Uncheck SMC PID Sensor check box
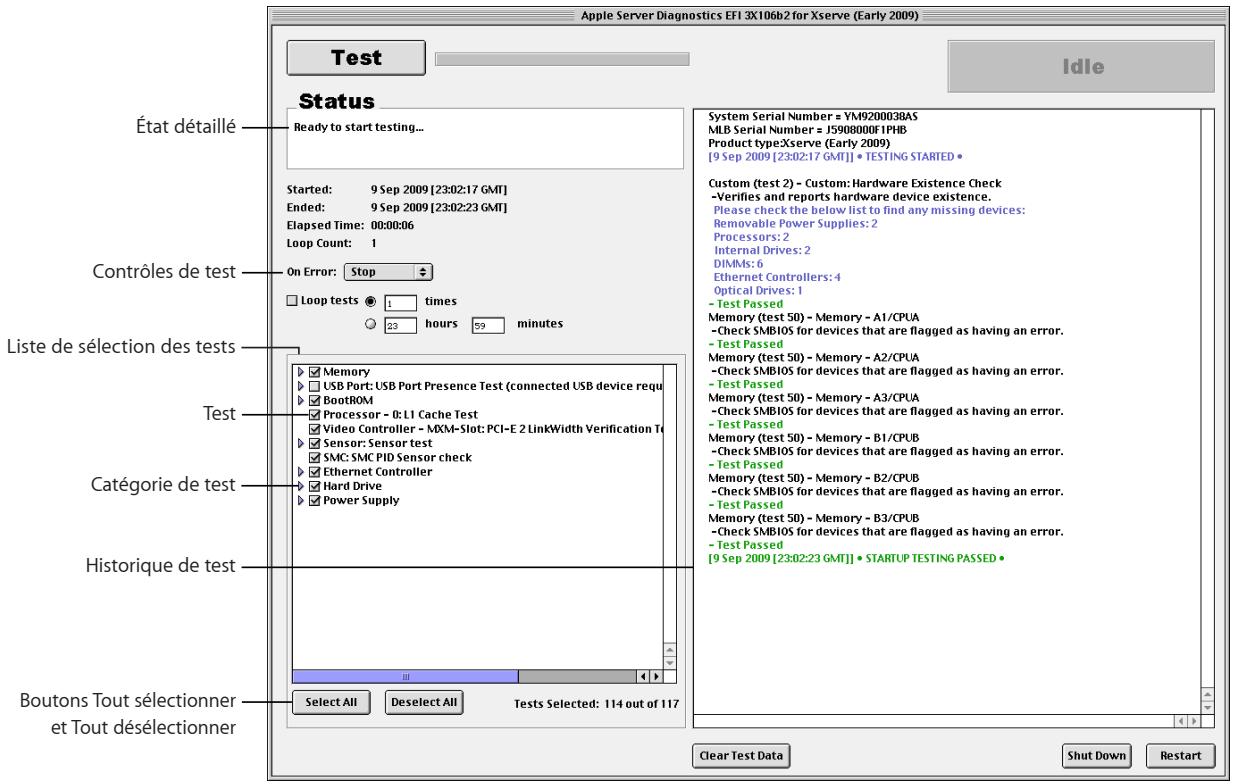The image size is (1234, 784). pyautogui.click(x=316, y=457)
